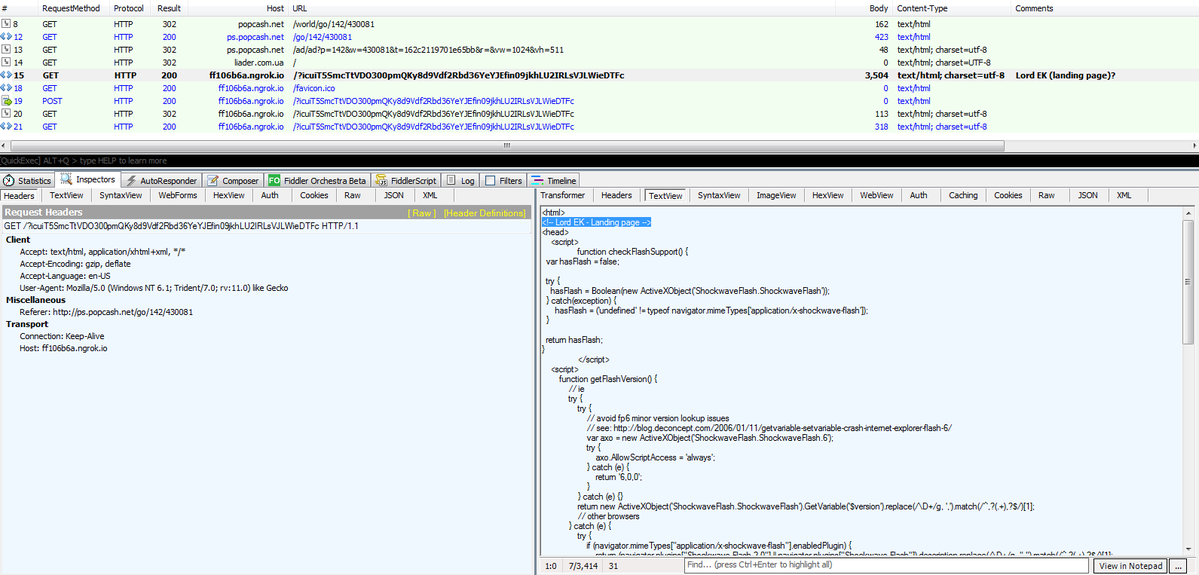Select the /world/go/142/430081 URL of session 8

click(x=333, y=24)
